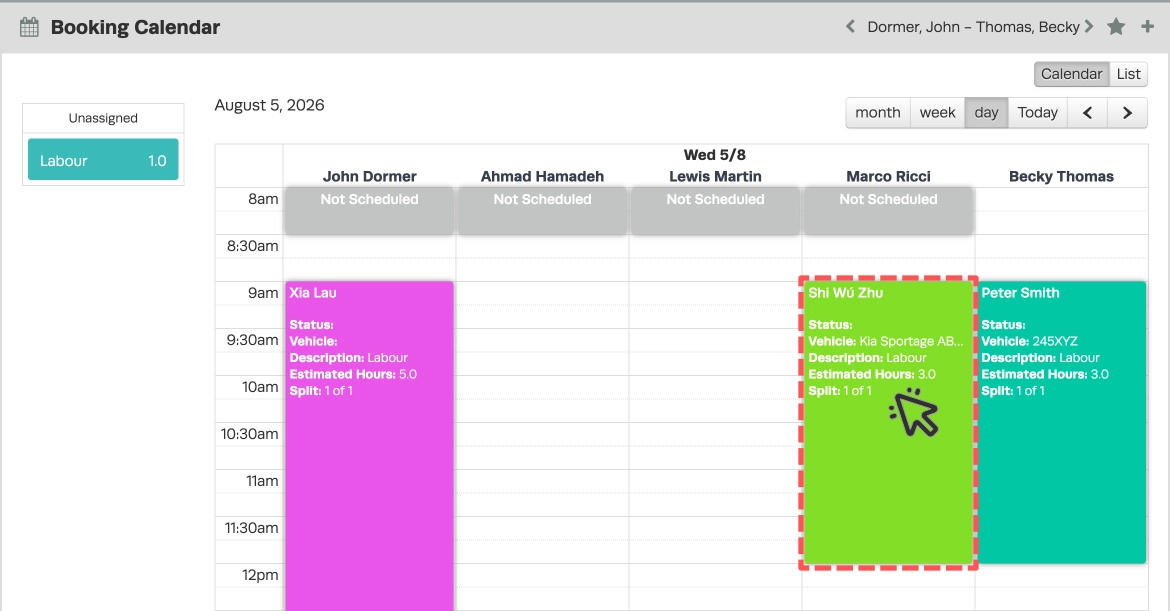
Task: Click the August 5, 2026 date title
Action: pos(269,105)
